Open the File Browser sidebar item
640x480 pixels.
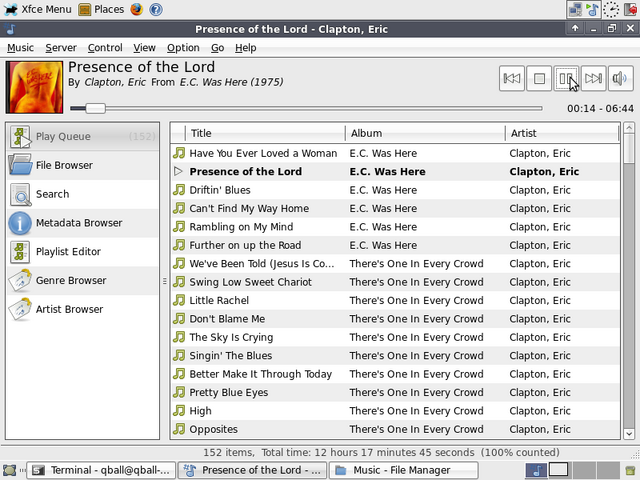pos(83,165)
